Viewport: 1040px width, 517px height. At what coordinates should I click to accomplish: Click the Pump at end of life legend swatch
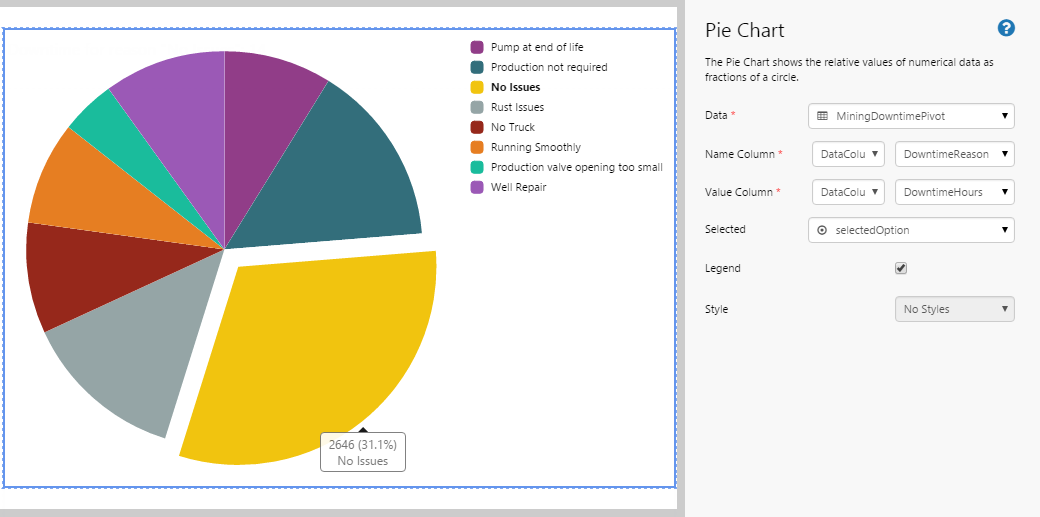tap(477, 47)
